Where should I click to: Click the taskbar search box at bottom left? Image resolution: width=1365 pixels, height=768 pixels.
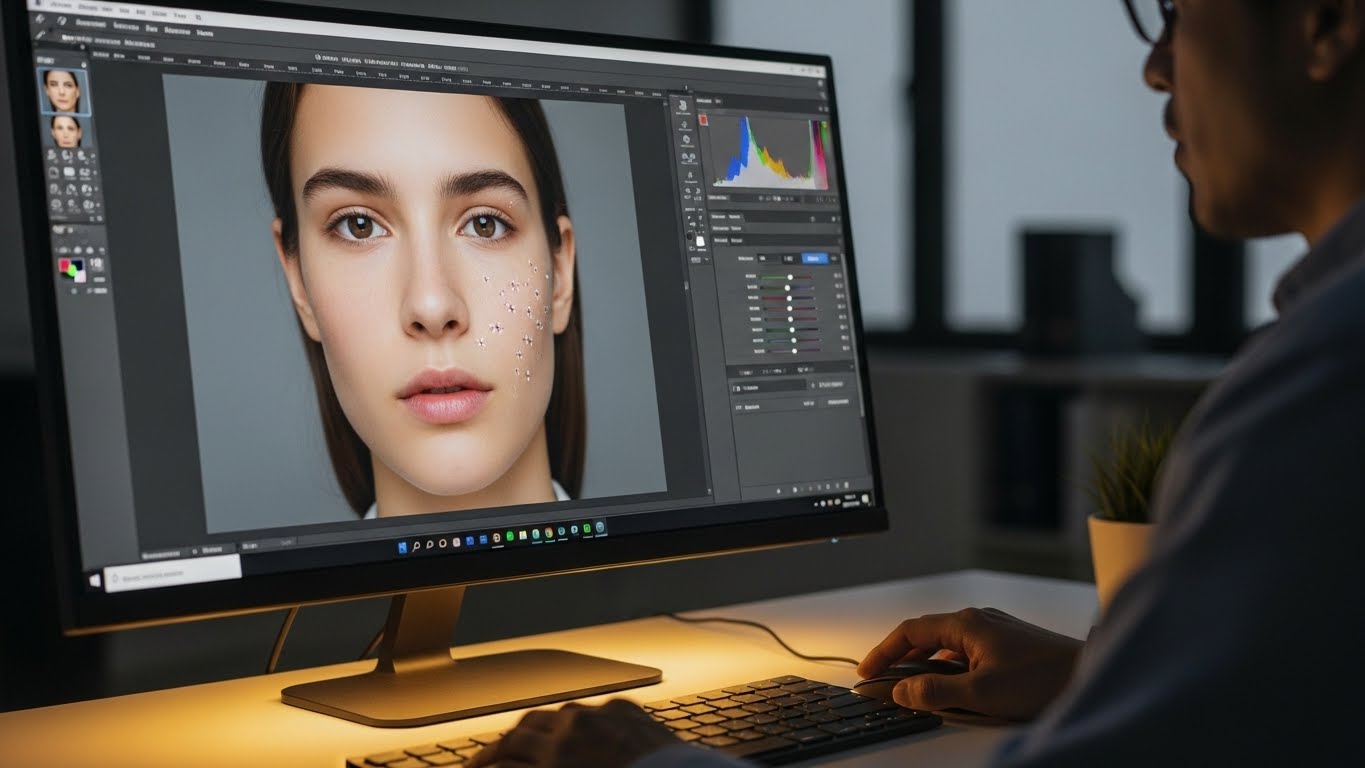pos(170,571)
